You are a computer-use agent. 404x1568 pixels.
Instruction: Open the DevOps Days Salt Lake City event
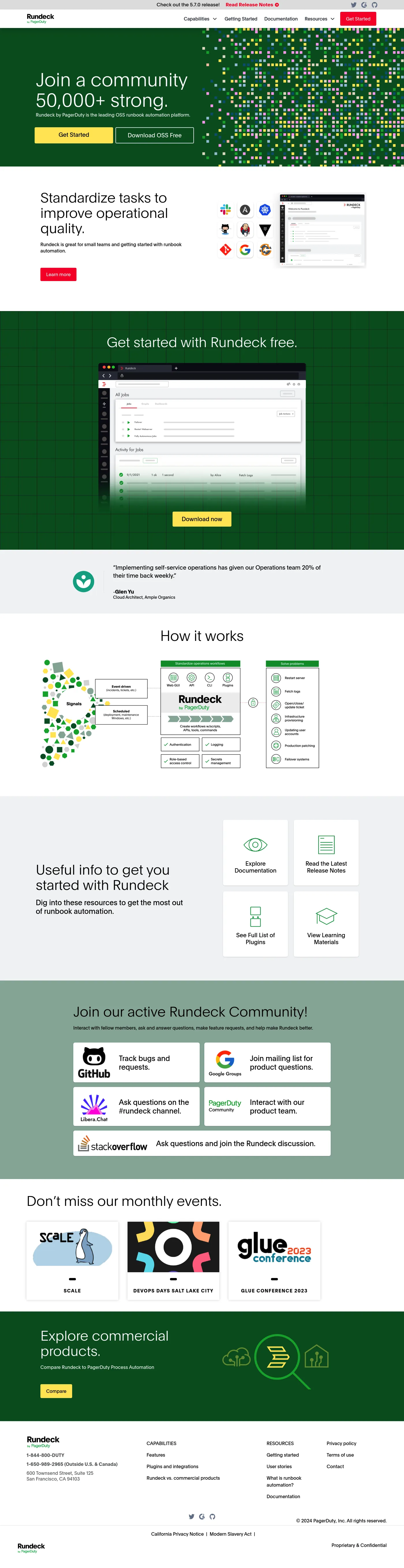(x=173, y=1260)
